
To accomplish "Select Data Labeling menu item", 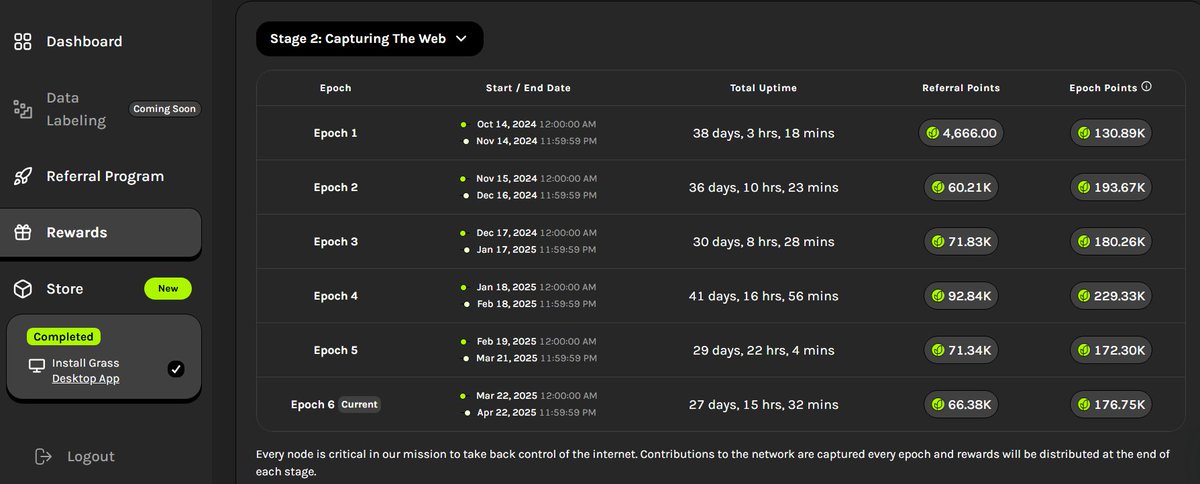I will (x=76, y=109).
